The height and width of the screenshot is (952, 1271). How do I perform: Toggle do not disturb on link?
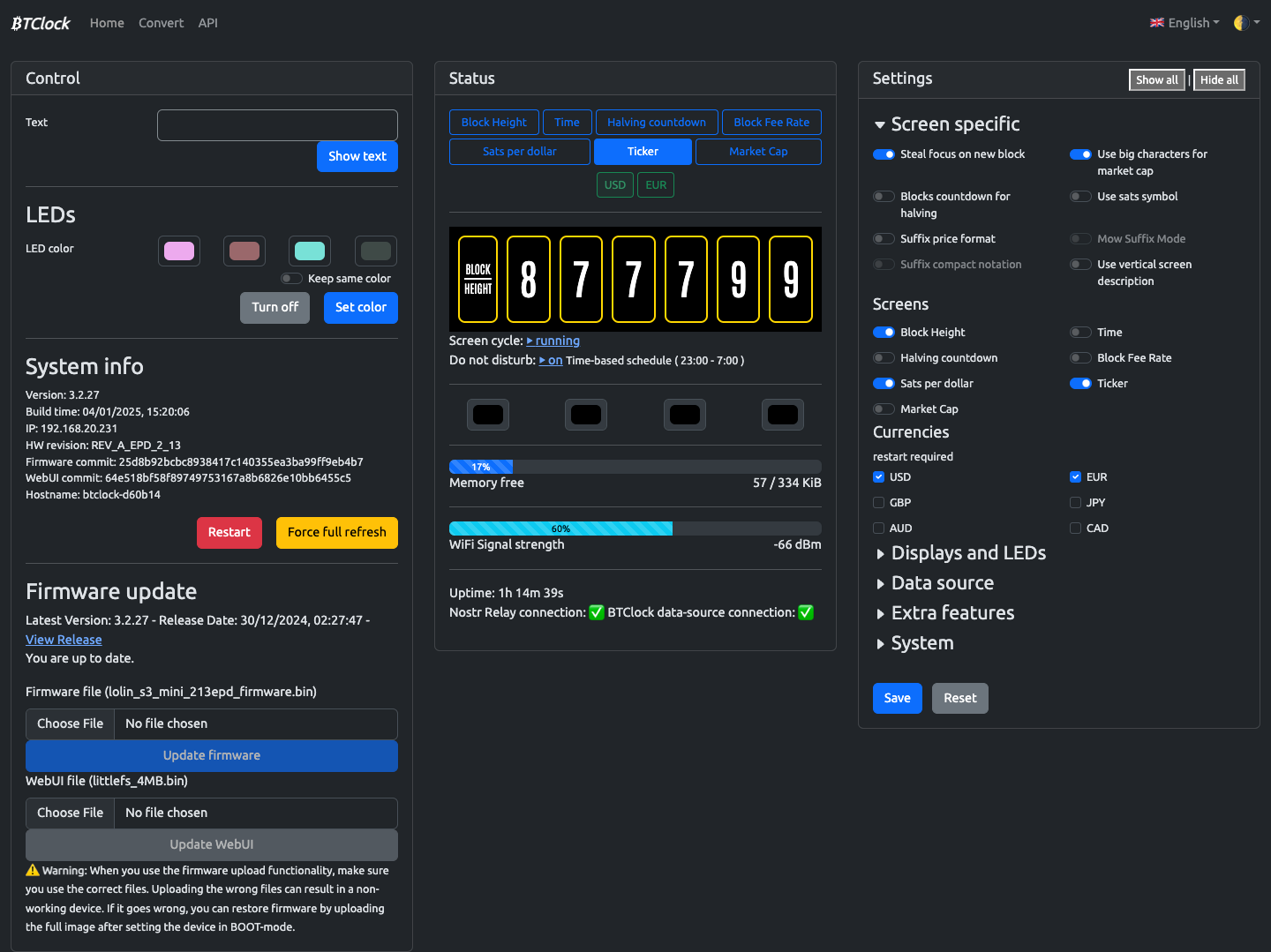(551, 360)
